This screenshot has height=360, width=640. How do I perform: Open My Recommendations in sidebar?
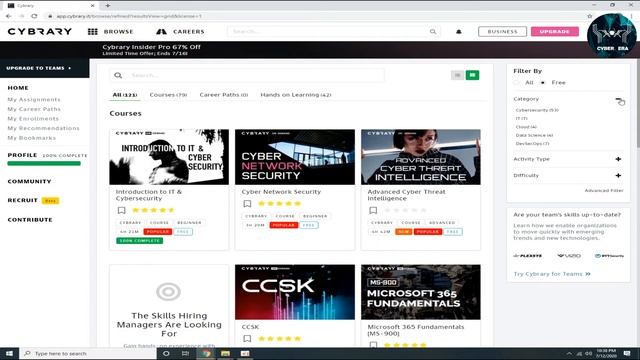tap(43, 128)
